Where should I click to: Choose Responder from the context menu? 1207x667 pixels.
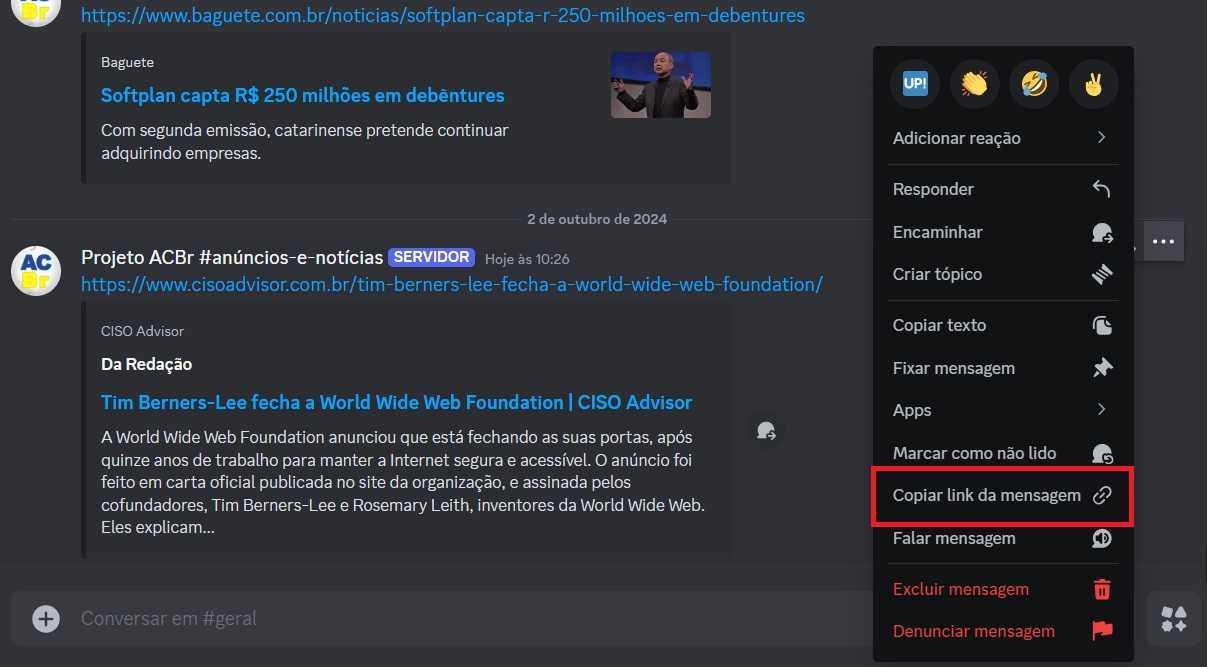click(x=1003, y=189)
